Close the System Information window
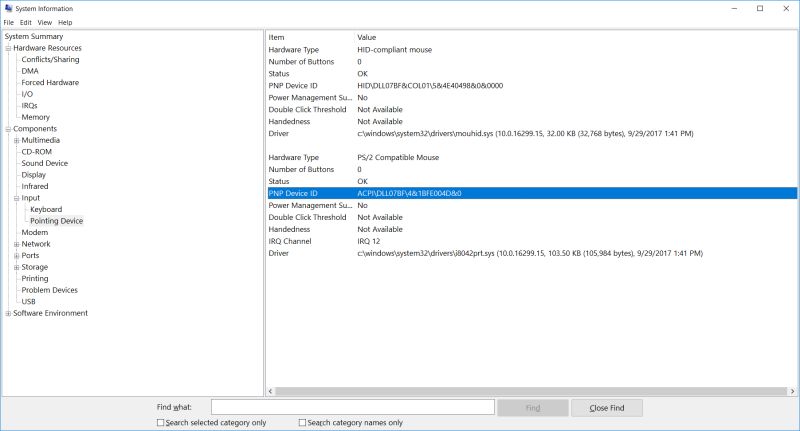The image size is (800, 431). tap(786, 9)
